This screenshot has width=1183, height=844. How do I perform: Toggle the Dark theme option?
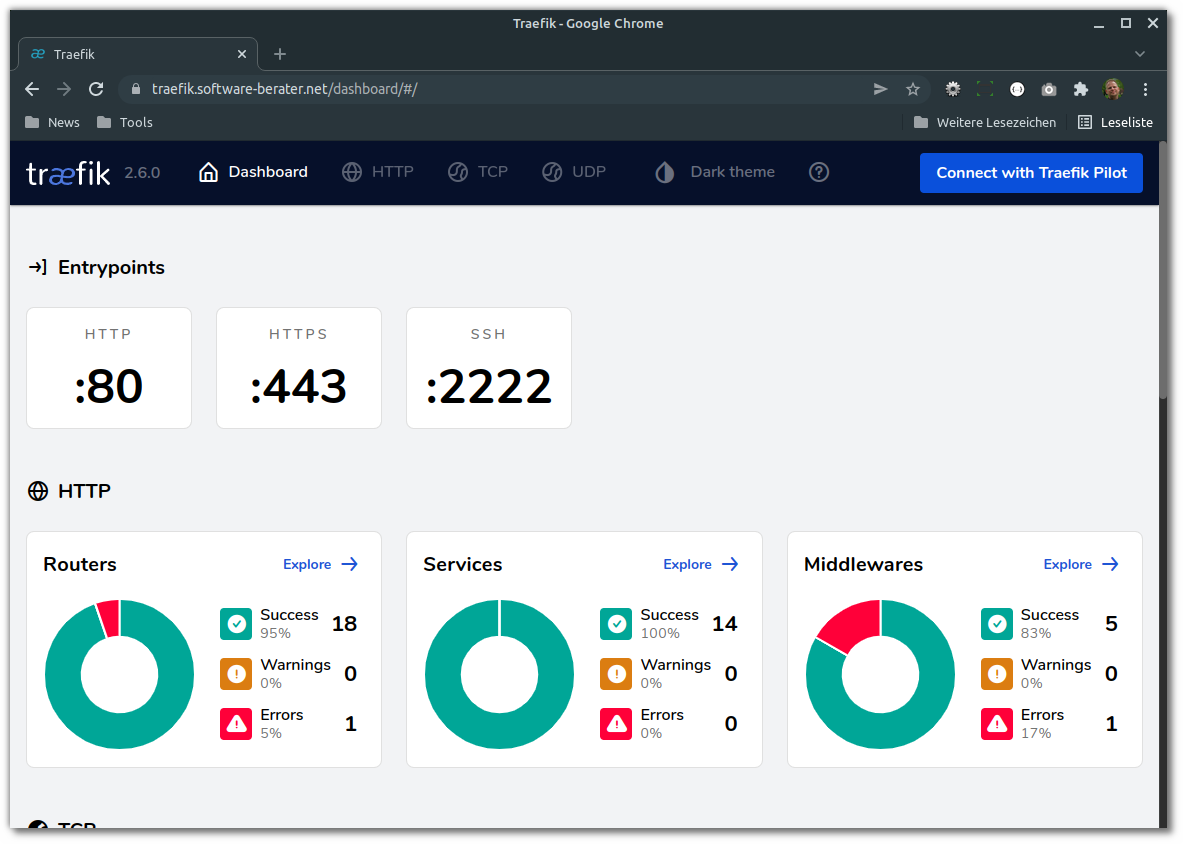tap(714, 172)
